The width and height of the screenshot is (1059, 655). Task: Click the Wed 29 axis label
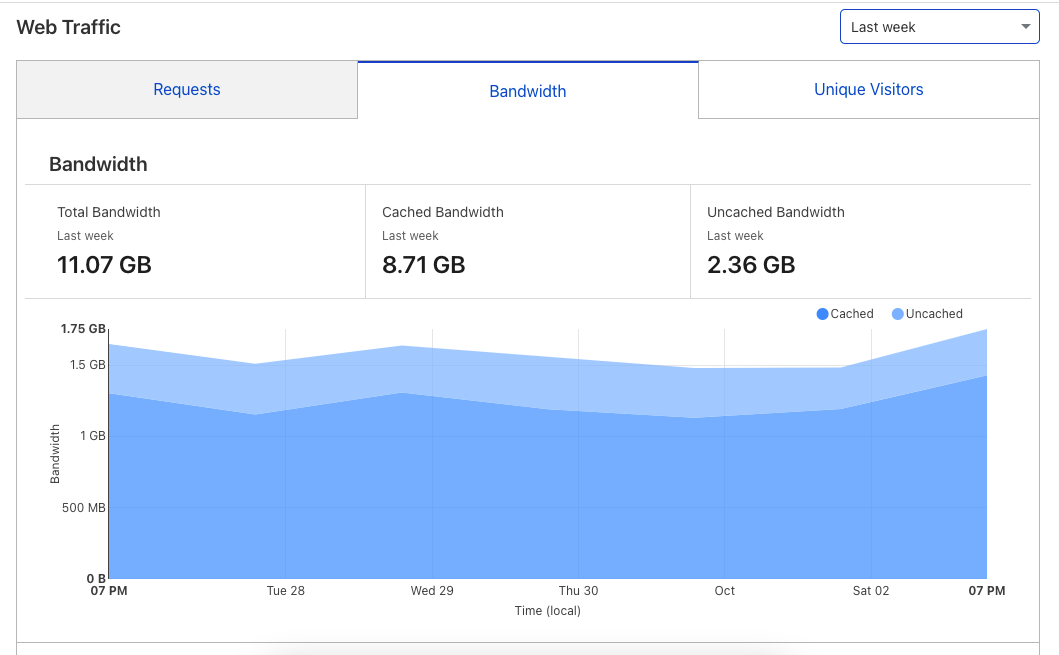[x=432, y=590]
